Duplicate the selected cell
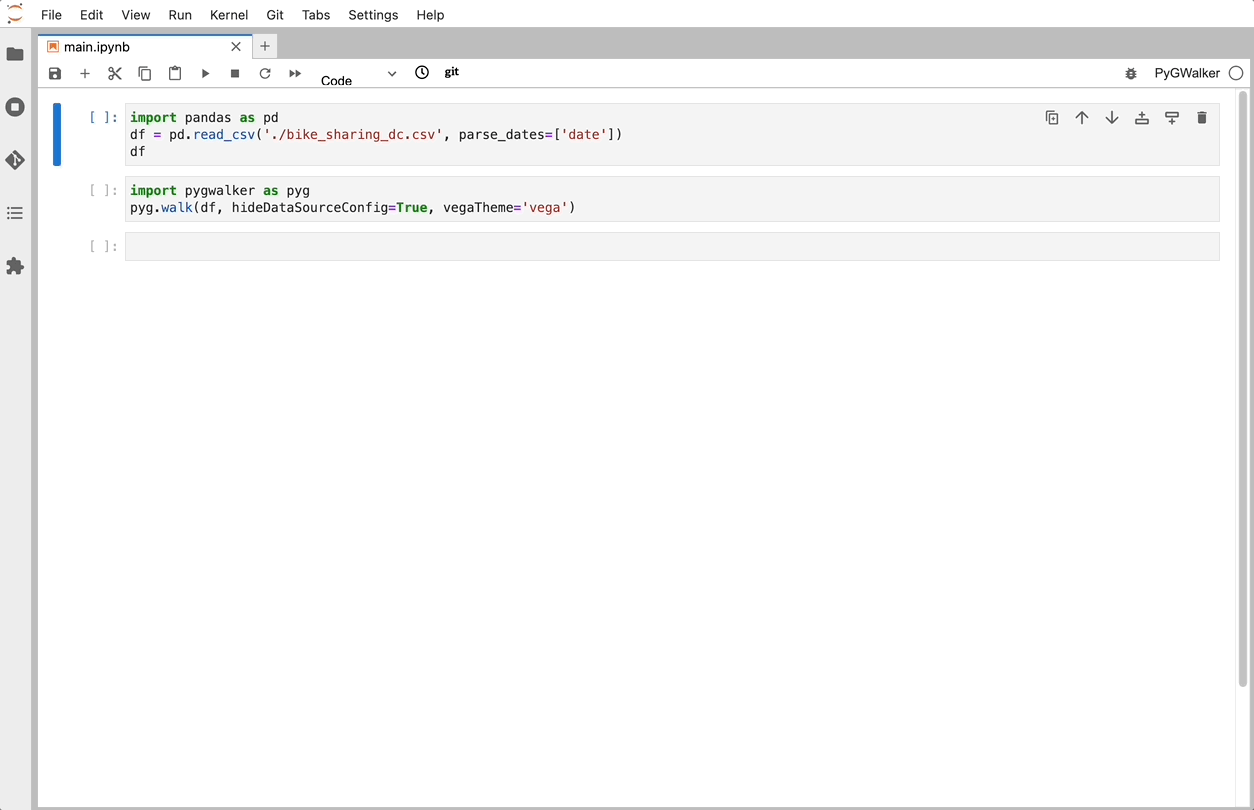This screenshot has width=1254, height=810. (1052, 117)
